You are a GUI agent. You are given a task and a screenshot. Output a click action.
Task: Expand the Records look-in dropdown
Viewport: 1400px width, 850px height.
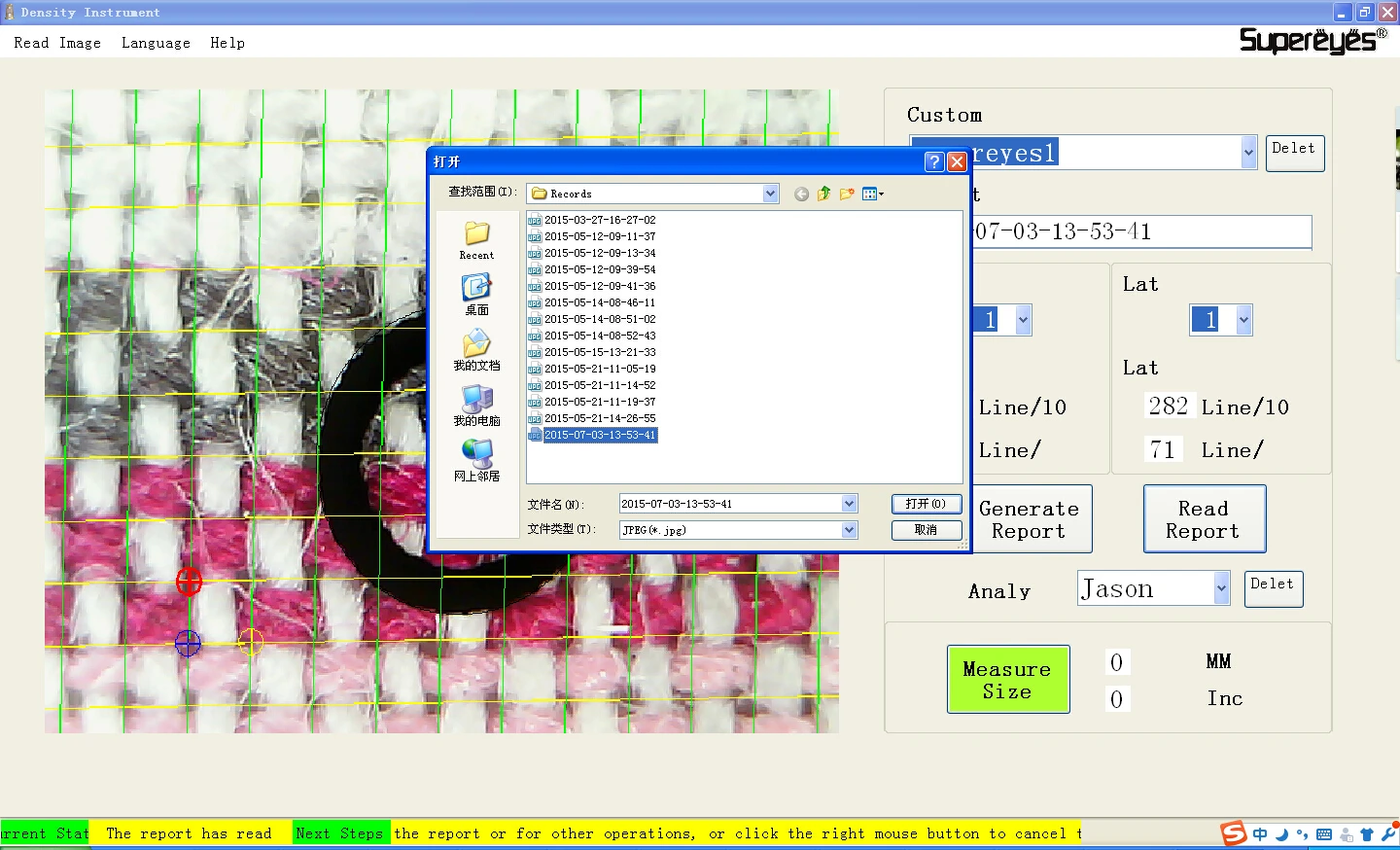point(770,194)
